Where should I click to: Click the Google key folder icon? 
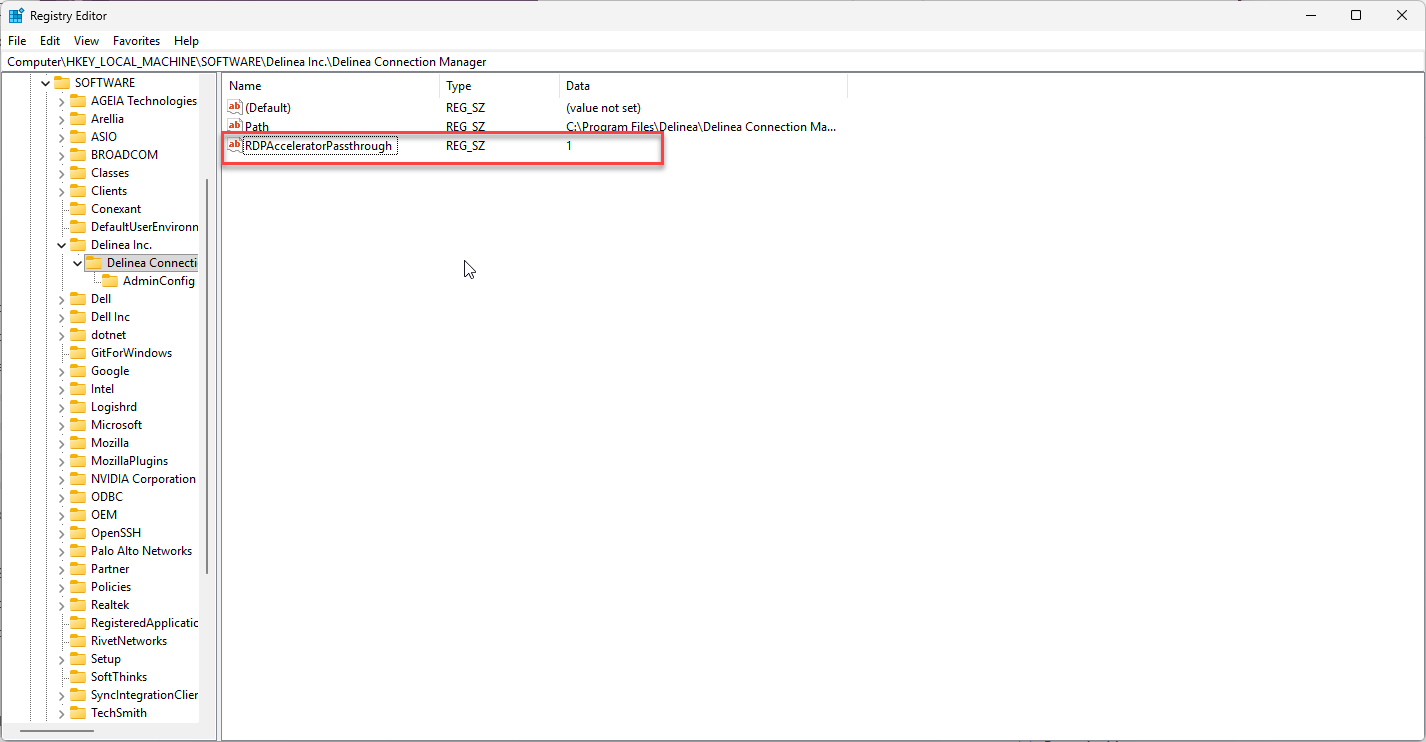pos(78,371)
